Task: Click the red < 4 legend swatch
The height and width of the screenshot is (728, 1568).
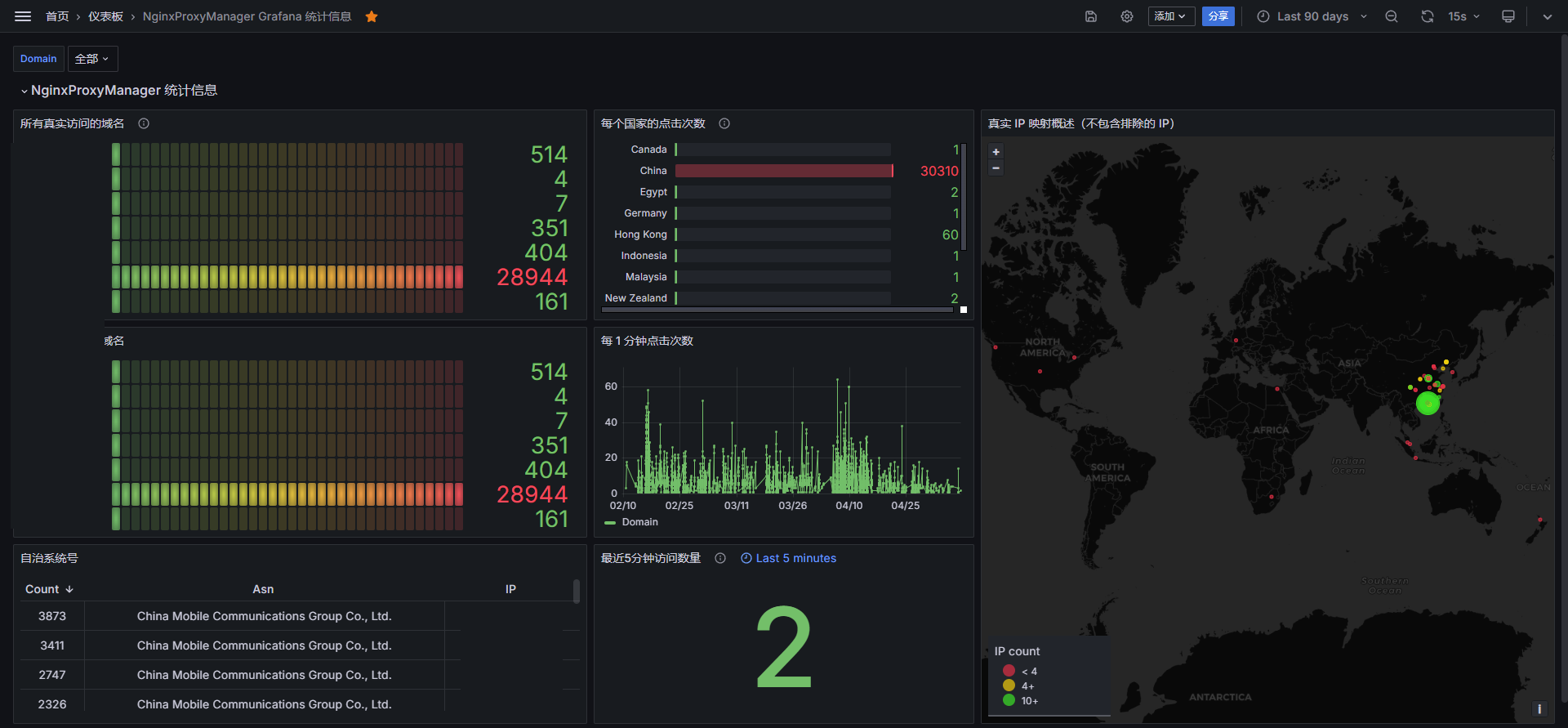Action: coord(1009,670)
